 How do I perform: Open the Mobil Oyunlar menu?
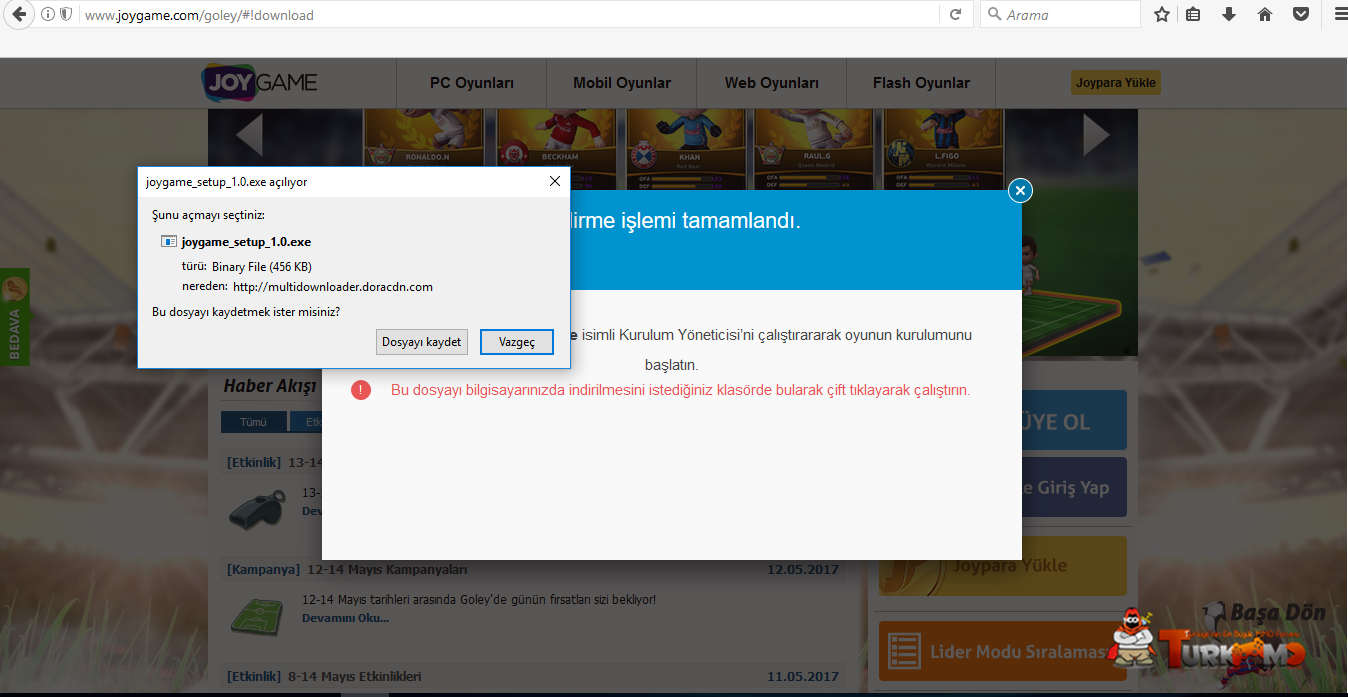622,83
